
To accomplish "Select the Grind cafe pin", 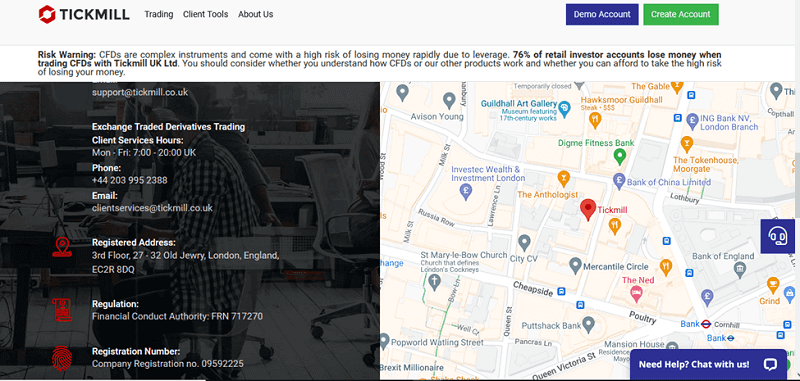I will click(x=773, y=285).
